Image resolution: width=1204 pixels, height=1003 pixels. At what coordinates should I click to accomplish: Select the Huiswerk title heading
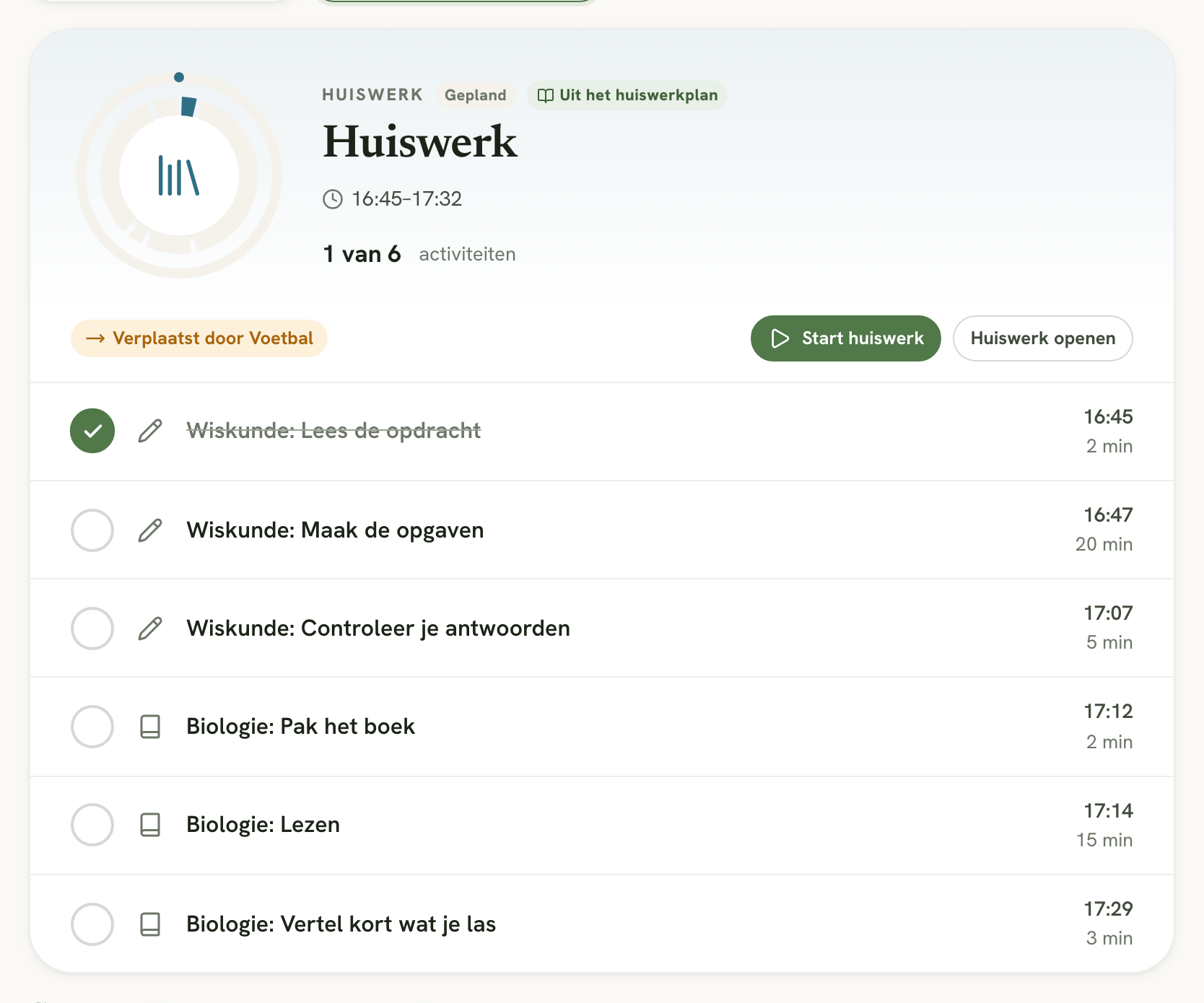[x=420, y=141]
